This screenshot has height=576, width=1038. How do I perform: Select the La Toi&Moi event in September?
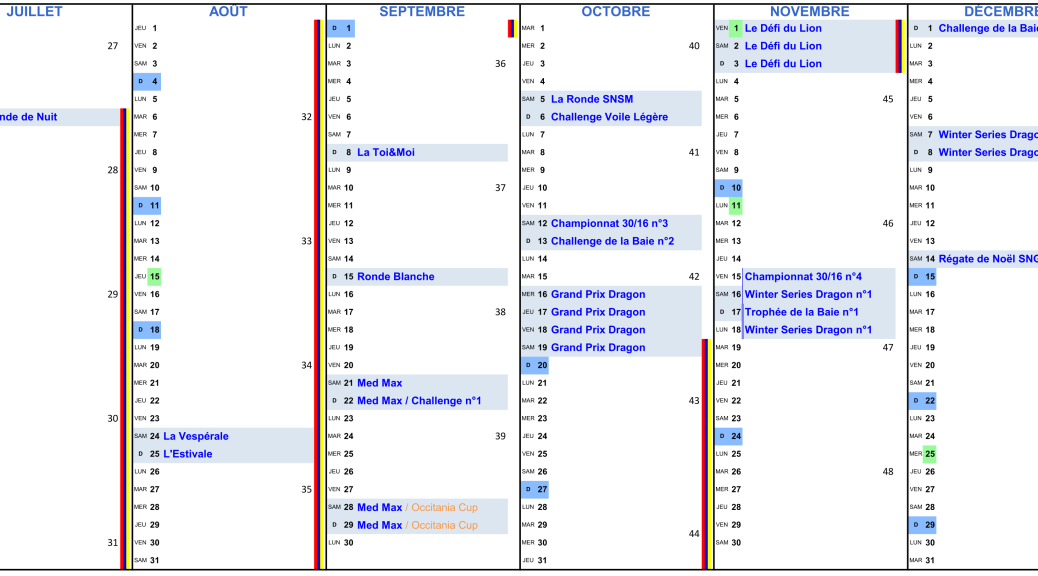386,152
